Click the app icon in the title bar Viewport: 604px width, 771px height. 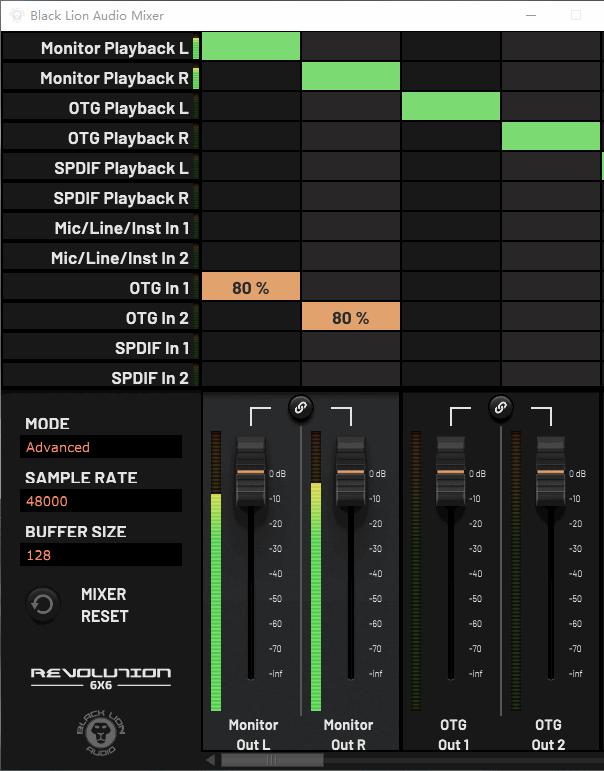click(x=14, y=15)
